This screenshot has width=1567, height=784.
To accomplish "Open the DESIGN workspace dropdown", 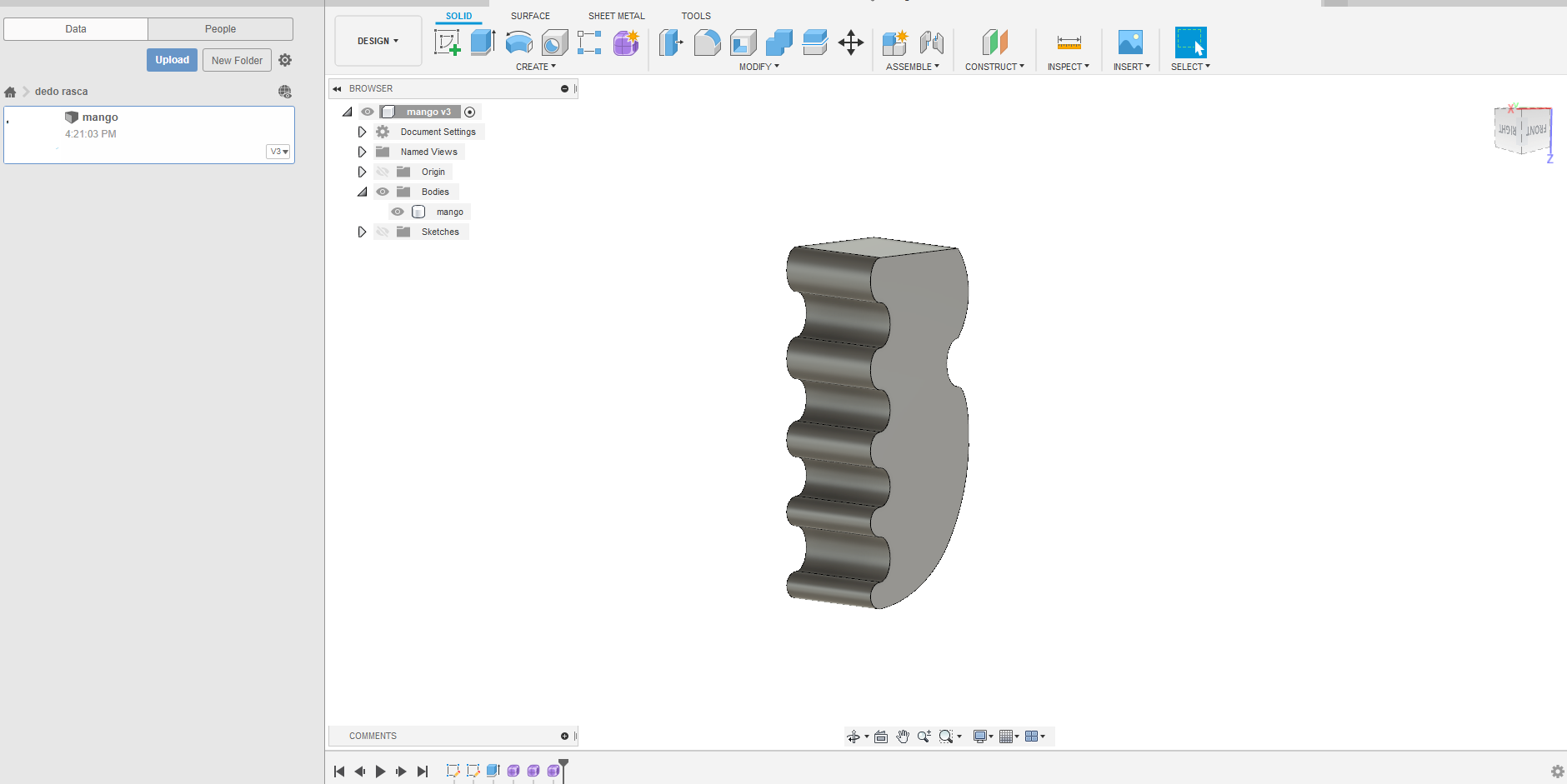I will [378, 41].
